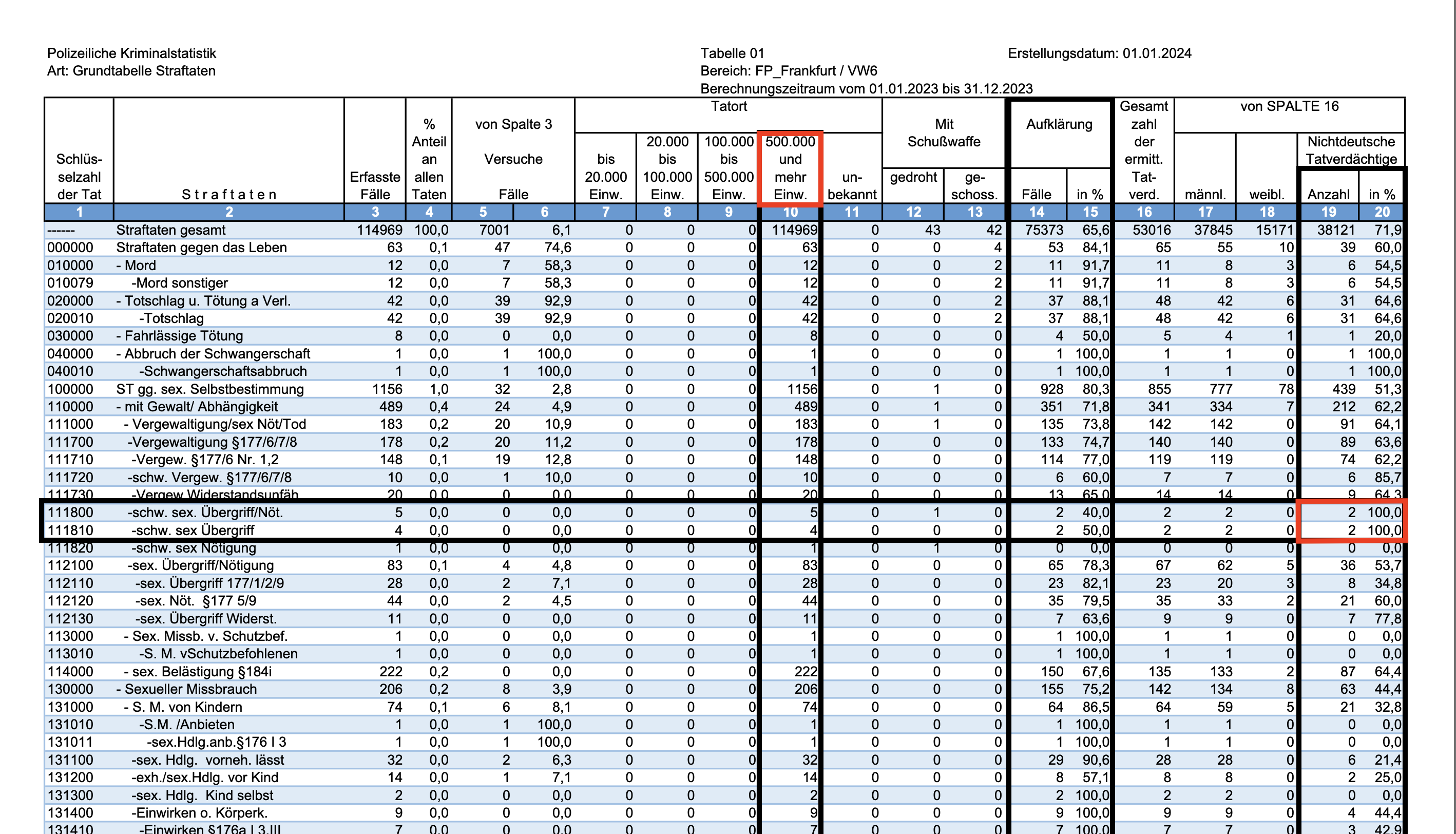Click '-schw. Vergew. §177/6/7/8' label
Viewport: 1456px width, 834px height.
(x=209, y=477)
